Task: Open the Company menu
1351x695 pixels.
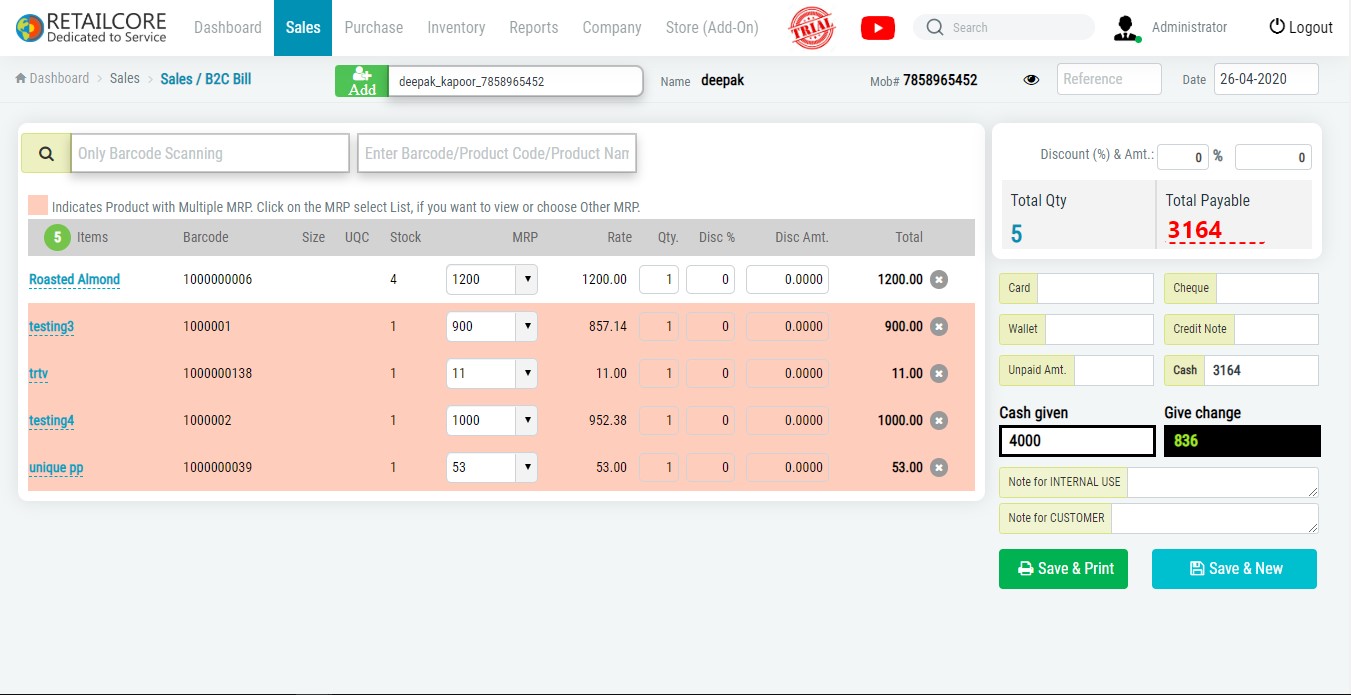Action: pos(612,27)
